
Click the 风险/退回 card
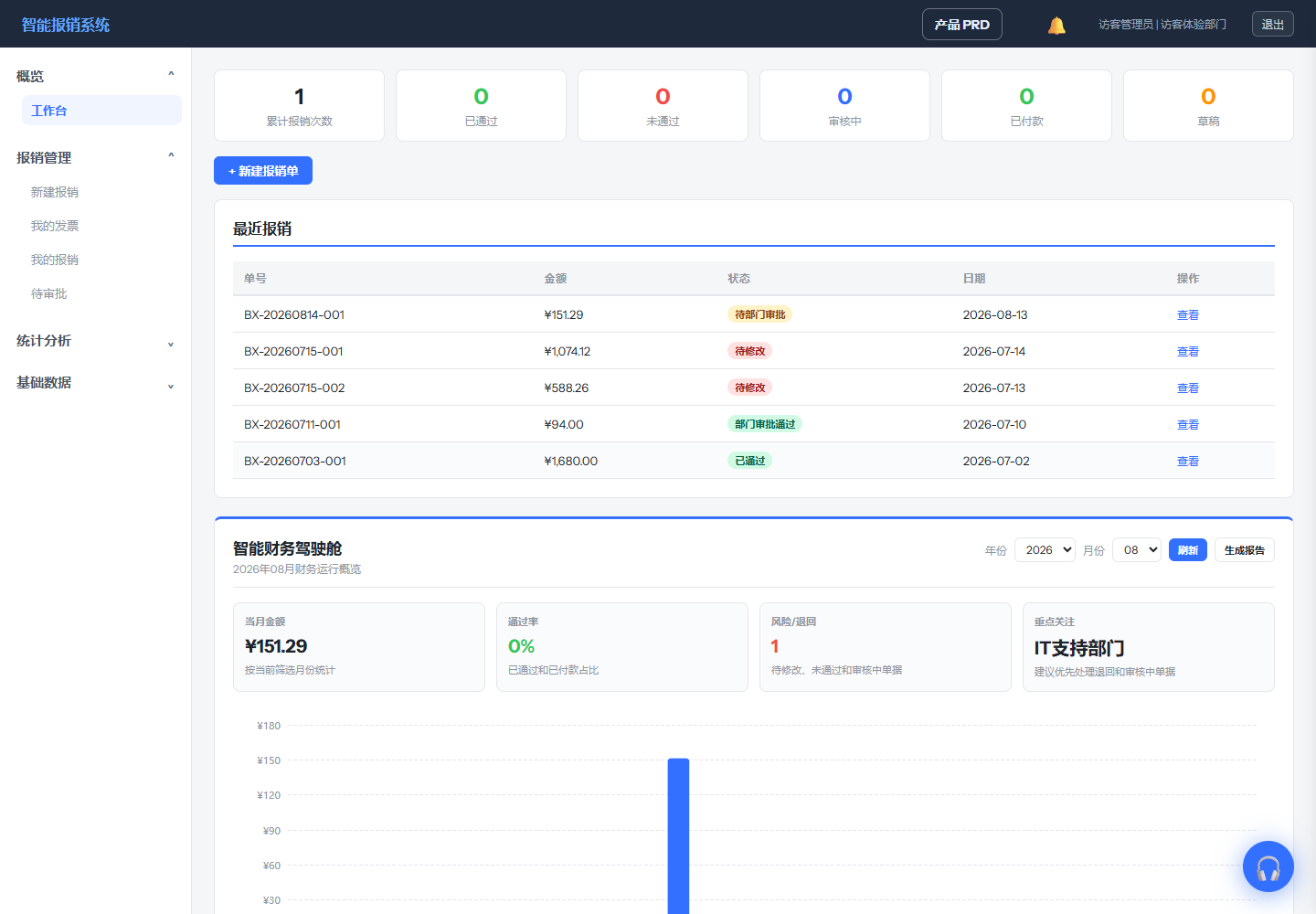pyautogui.click(x=886, y=647)
